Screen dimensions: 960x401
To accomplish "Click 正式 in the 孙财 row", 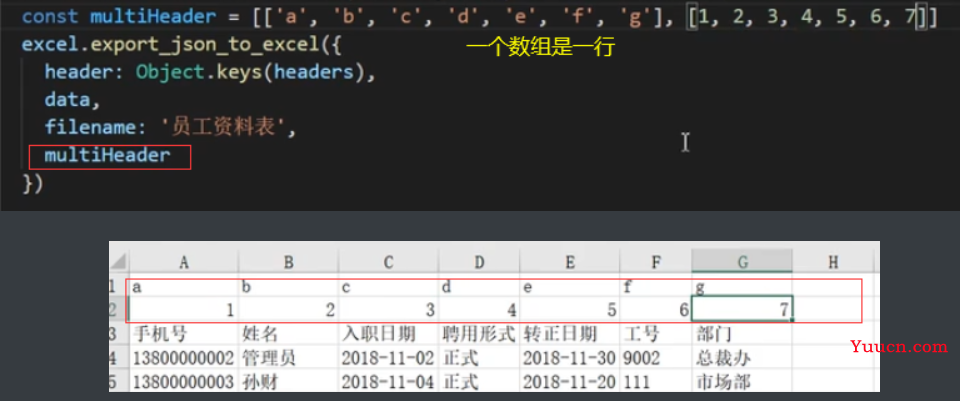I will click(479, 381).
